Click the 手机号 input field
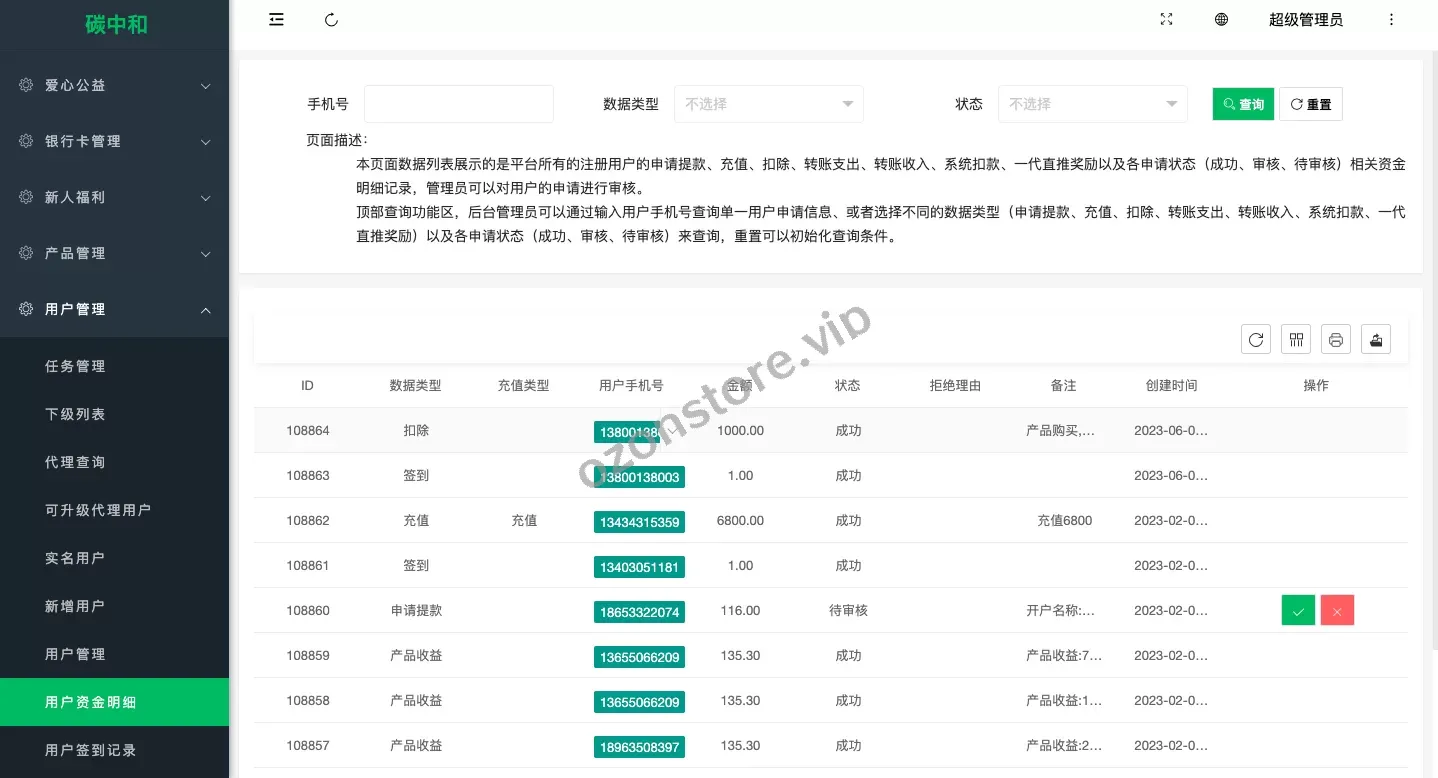The image size is (1438, 778). 459,103
